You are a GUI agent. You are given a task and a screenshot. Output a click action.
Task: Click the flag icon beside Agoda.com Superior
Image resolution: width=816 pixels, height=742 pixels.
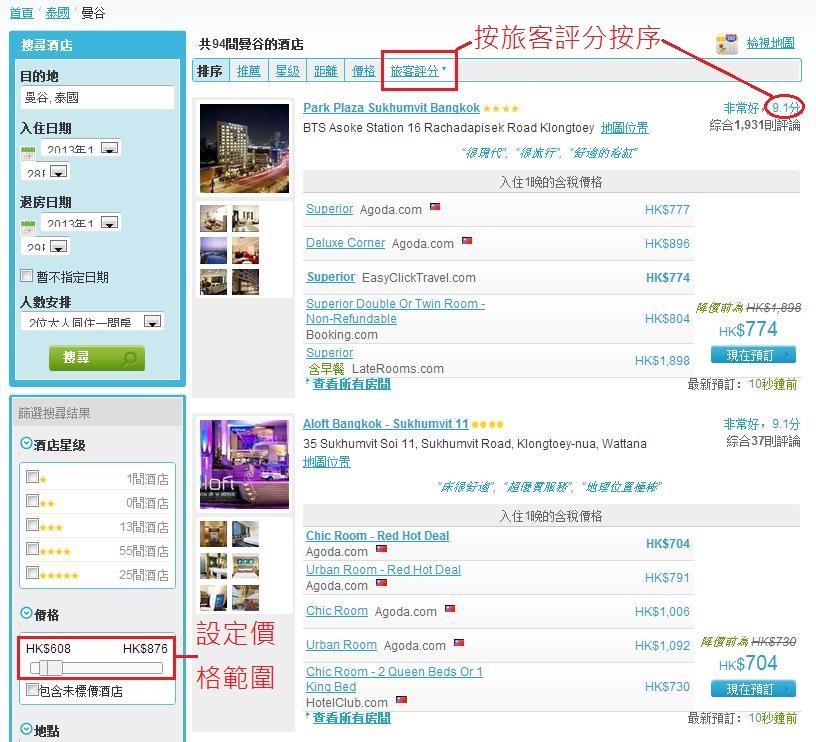435,207
